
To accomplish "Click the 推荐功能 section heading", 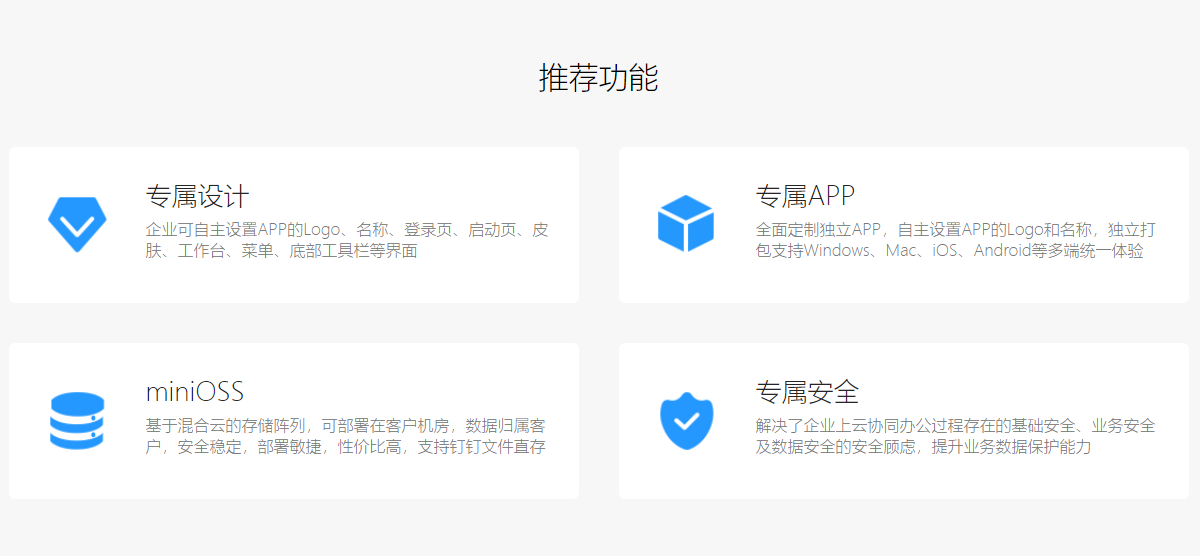I will (x=598, y=78).
